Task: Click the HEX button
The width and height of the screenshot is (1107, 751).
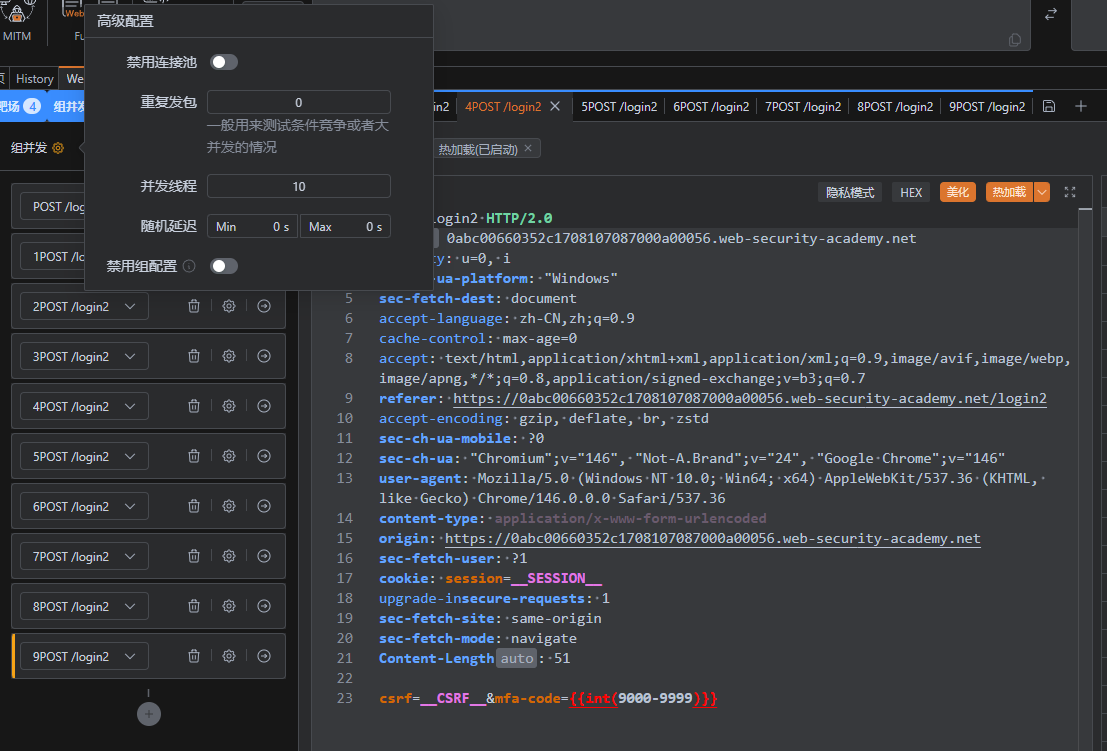Action: [x=911, y=192]
